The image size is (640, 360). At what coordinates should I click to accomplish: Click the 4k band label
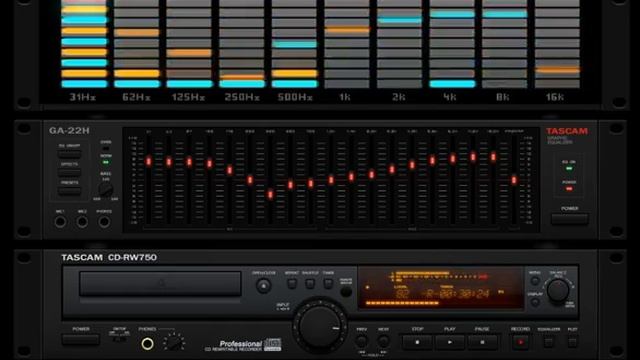[450, 97]
